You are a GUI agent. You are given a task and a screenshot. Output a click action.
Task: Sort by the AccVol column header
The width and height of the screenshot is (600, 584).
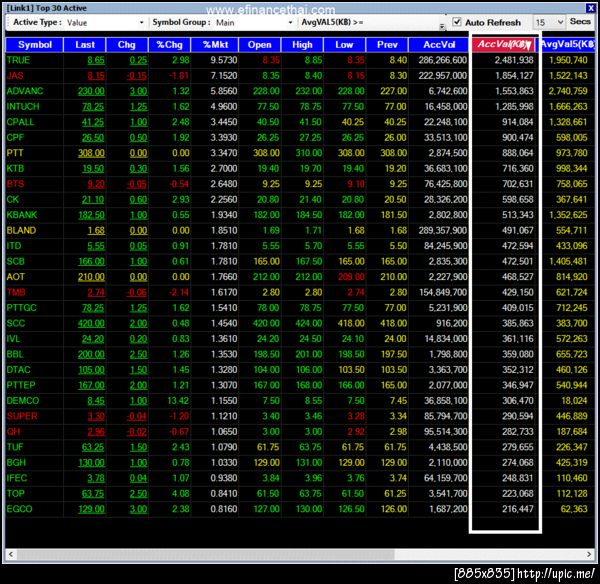(439, 45)
